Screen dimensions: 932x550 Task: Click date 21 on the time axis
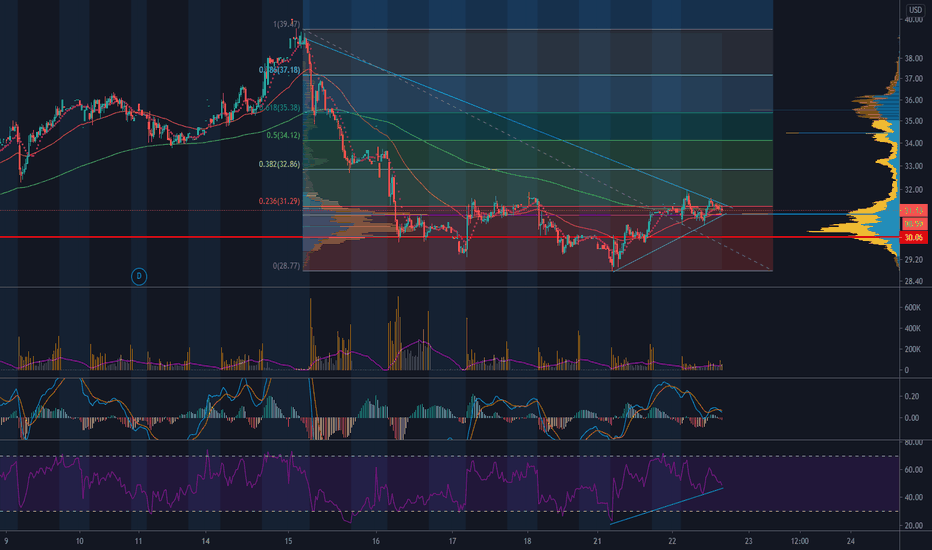pyautogui.click(x=597, y=541)
